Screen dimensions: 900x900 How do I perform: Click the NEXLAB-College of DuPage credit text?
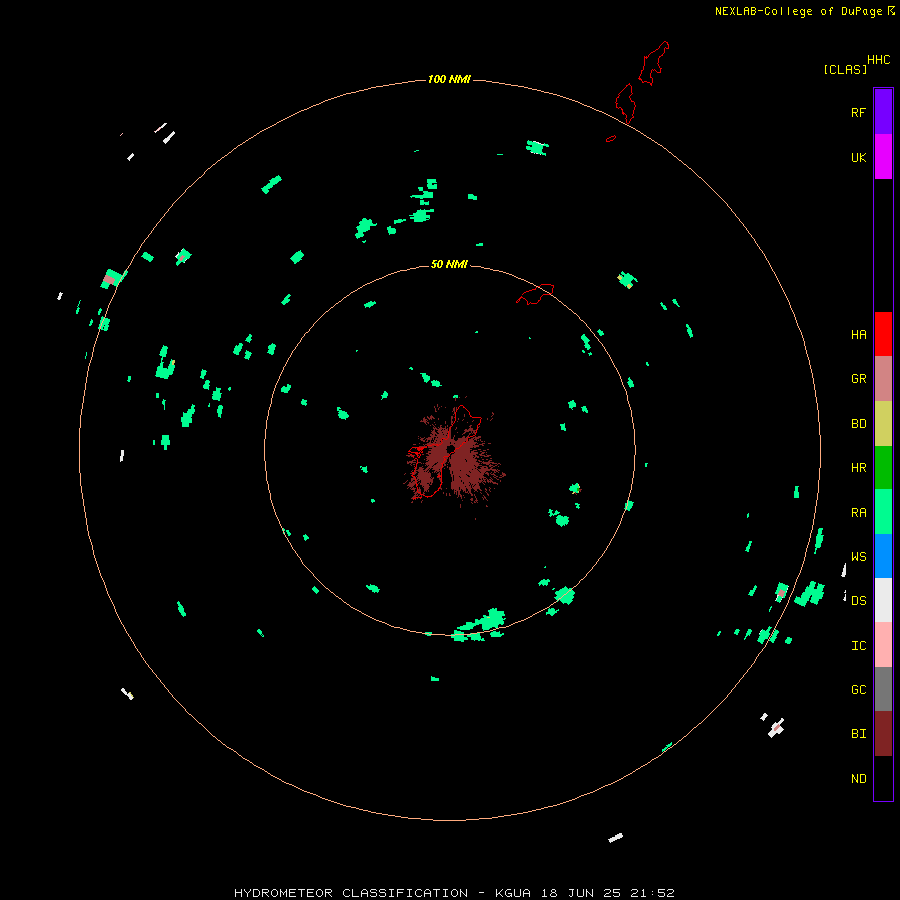coord(798,11)
